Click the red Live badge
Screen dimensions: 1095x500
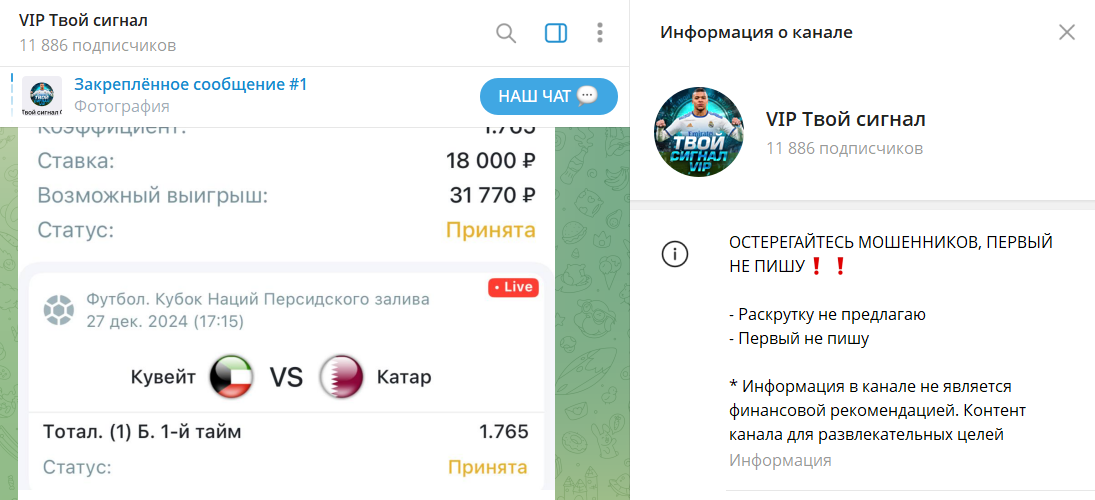pyautogui.click(x=513, y=287)
